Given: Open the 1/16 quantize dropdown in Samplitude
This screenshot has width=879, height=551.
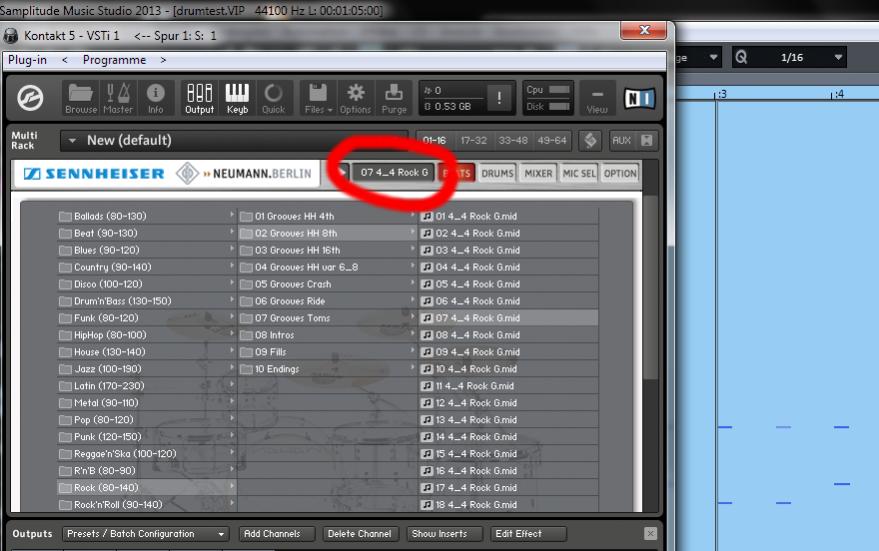Looking at the screenshot, I should coord(838,57).
